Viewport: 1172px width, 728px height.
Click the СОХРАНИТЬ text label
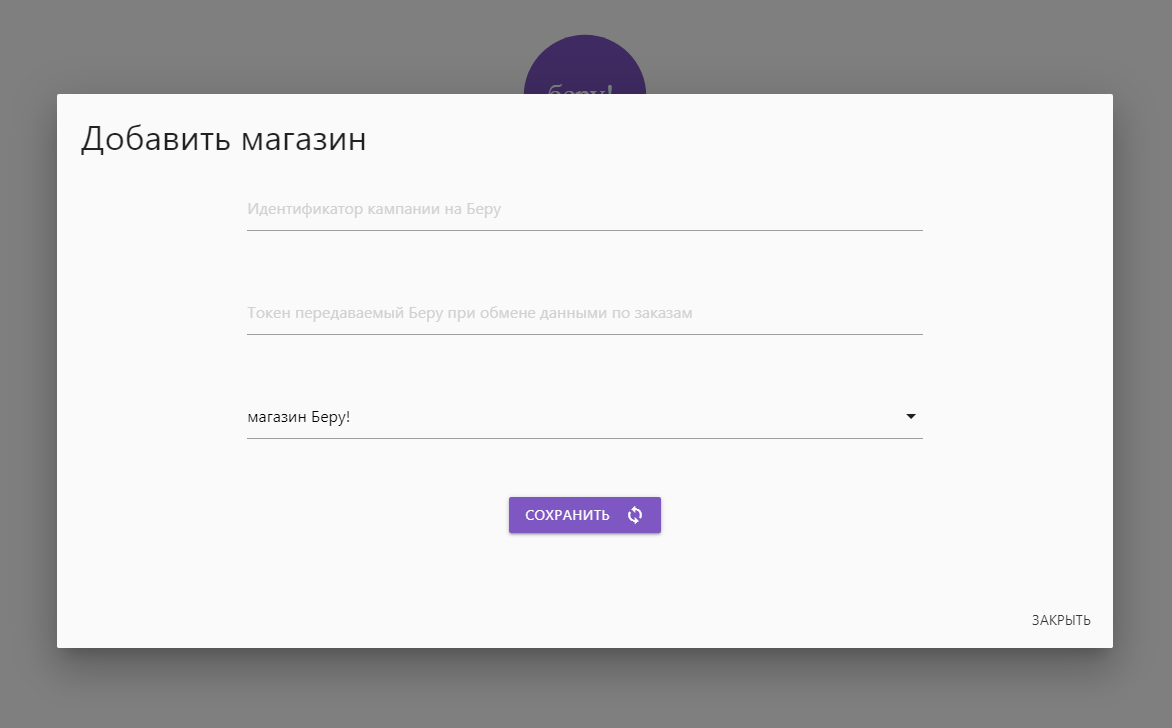[x=567, y=515]
